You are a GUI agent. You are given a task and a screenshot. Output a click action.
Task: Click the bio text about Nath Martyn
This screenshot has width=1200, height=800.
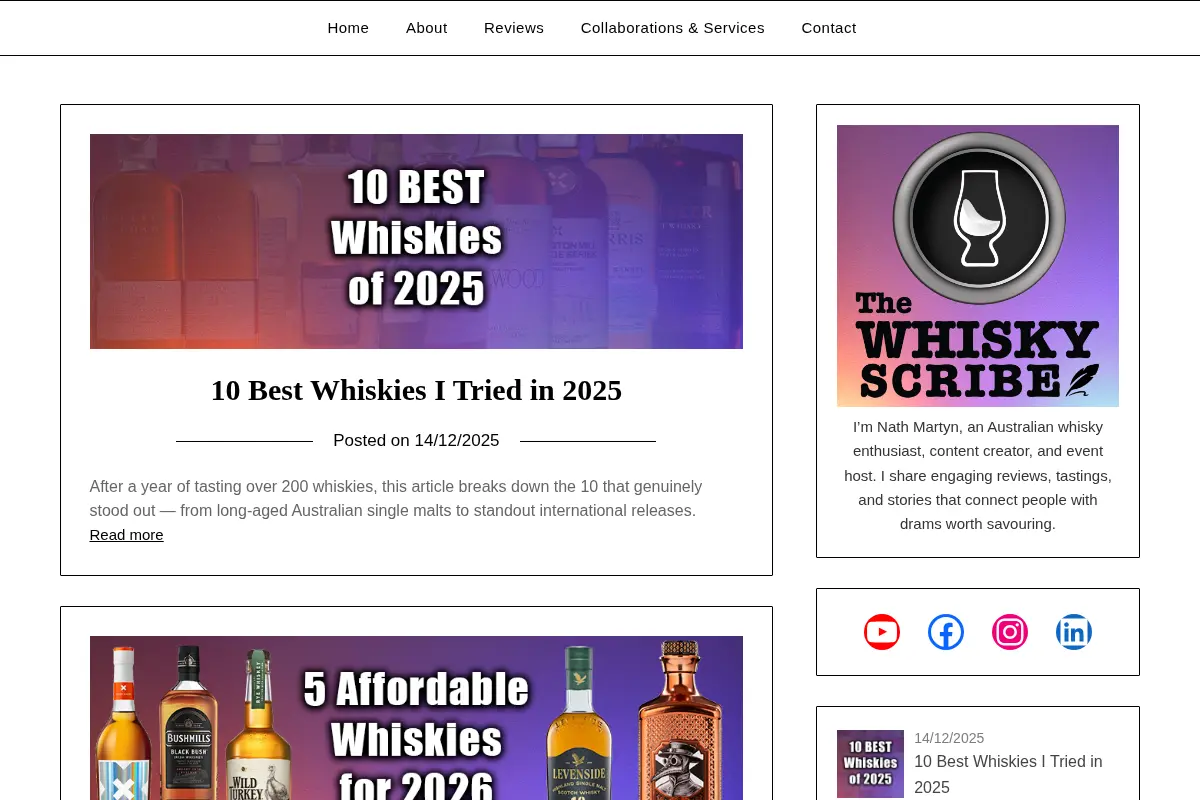coord(978,475)
